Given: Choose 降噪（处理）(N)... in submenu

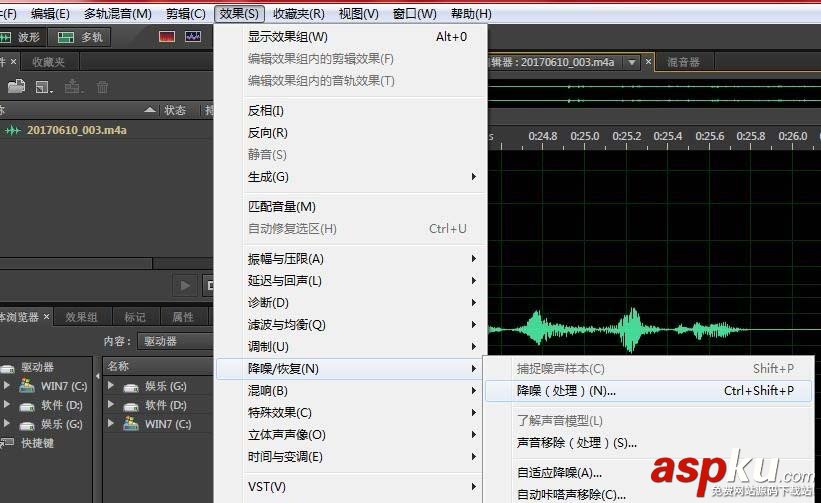Looking at the screenshot, I should coord(648,391).
